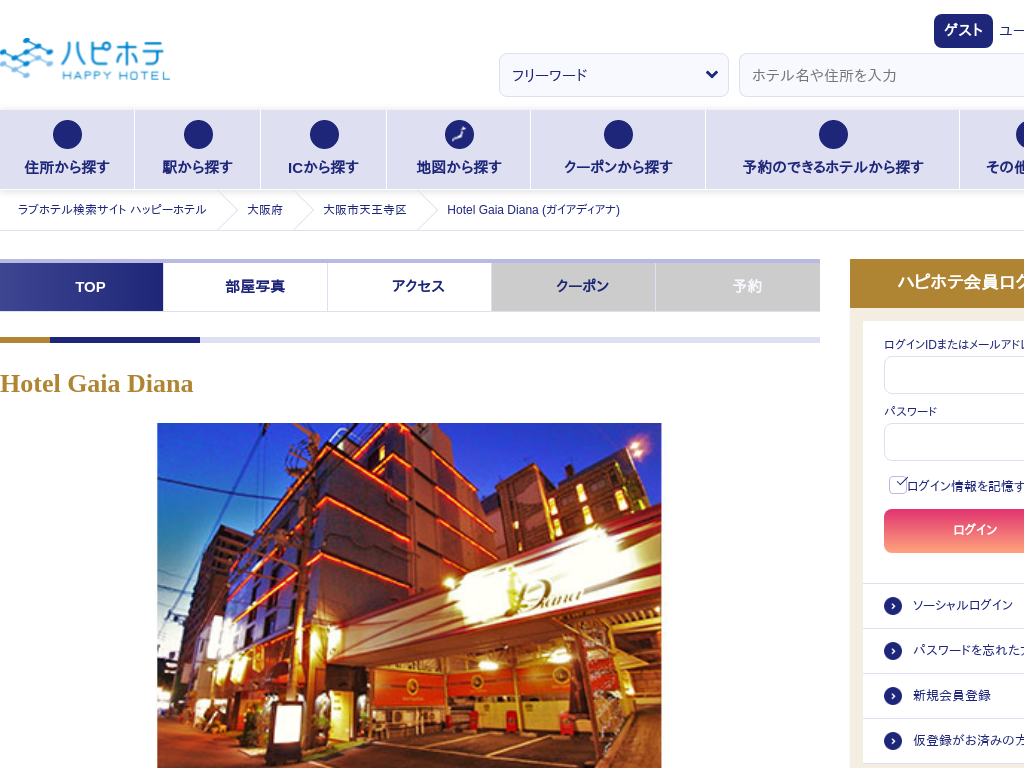Open the フリーワード search type dropdown
1024x768 pixels.
614,75
